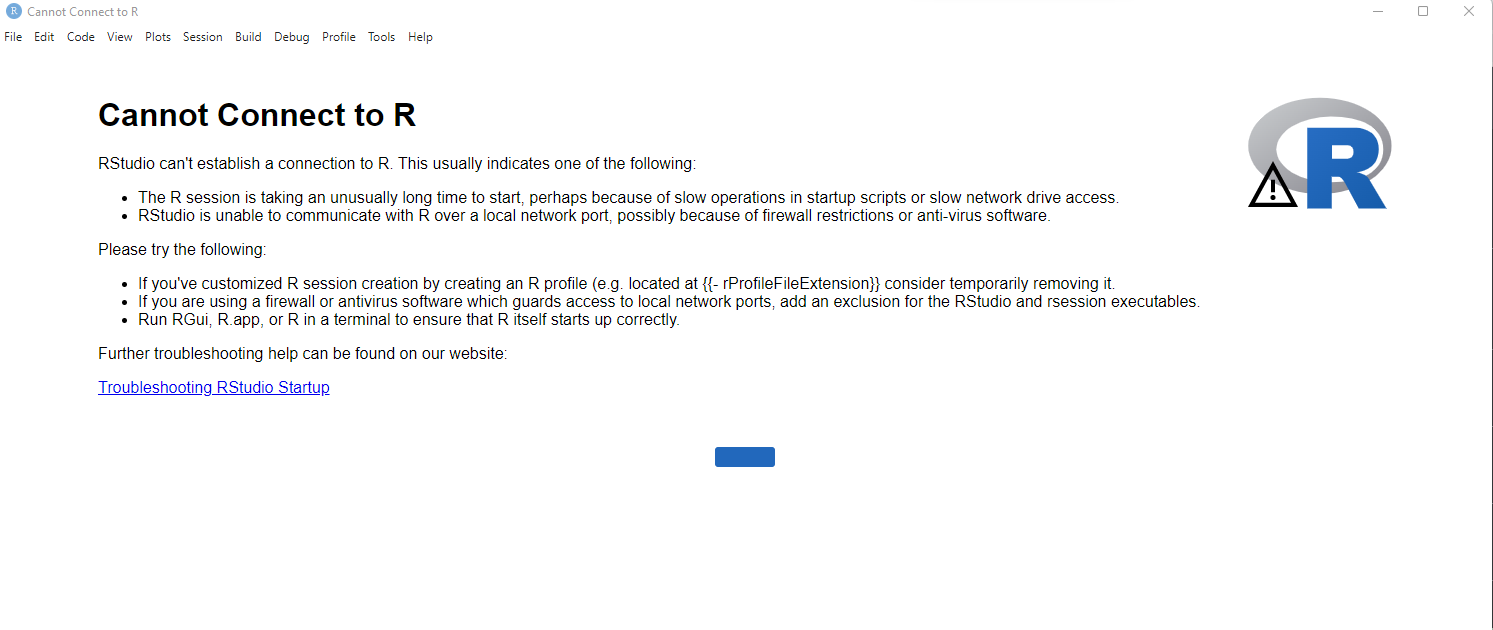The image size is (1493, 630).
Task: Open the Tools menu
Action: pyautogui.click(x=381, y=36)
